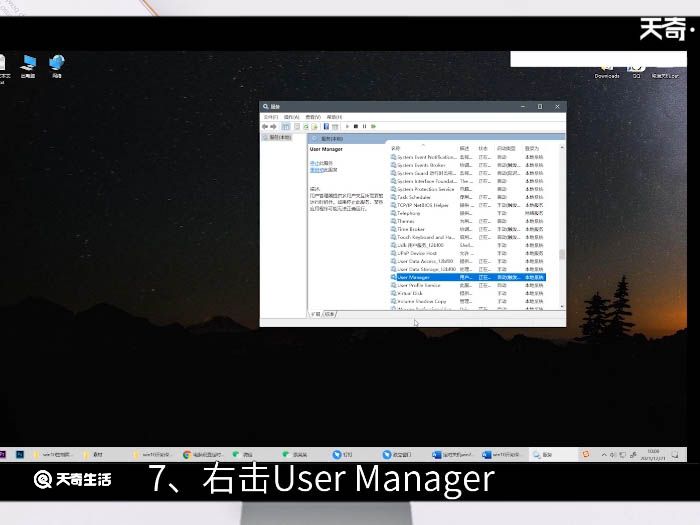Open the File (文件) menu
Viewport: 700px width, 525px height.
click(x=271, y=117)
